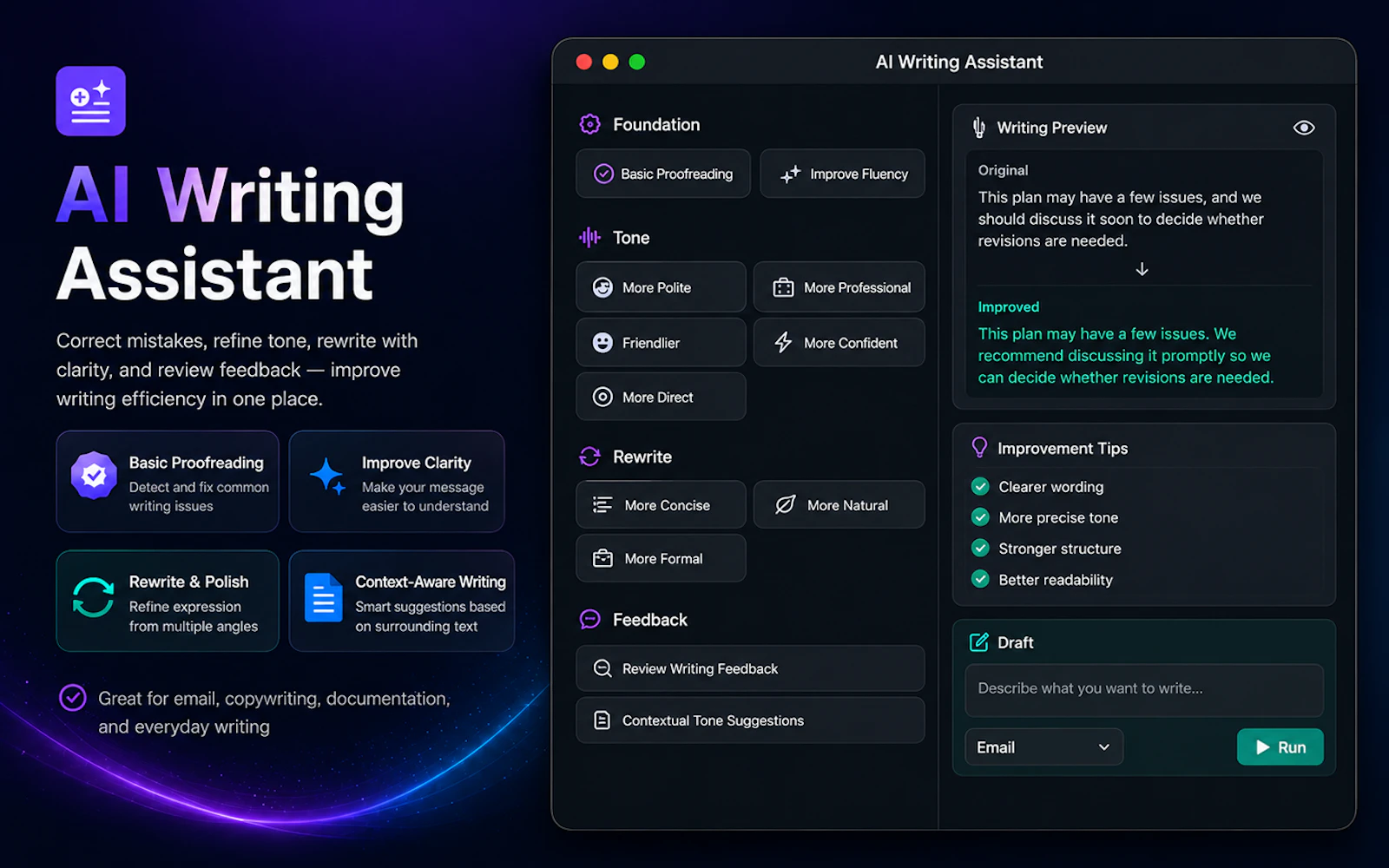Apply the More Concise rewrite
This screenshot has height=868, width=1389.
coord(661,504)
